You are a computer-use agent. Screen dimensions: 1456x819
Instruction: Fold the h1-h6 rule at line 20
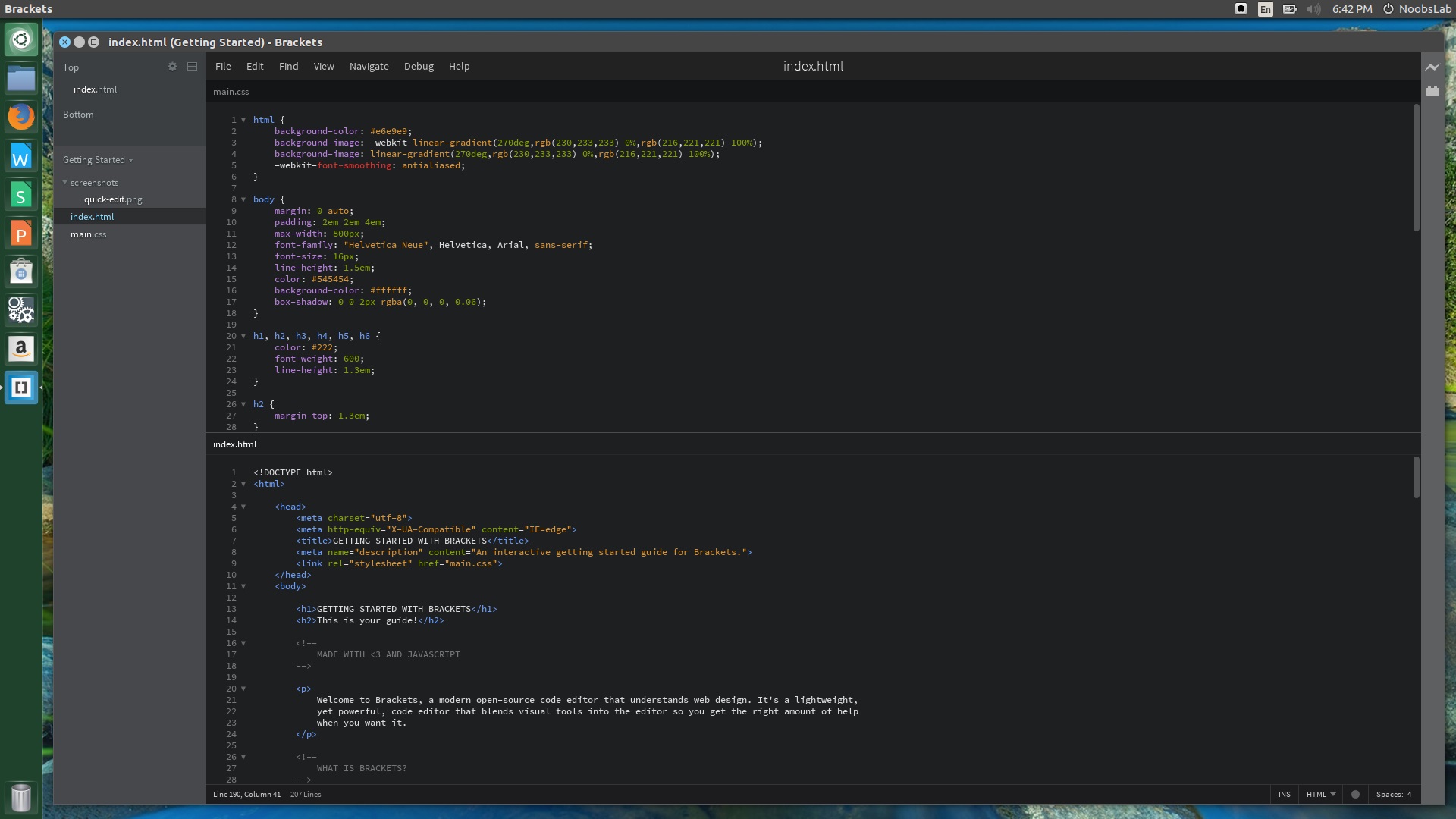click(x=243, y=336)
